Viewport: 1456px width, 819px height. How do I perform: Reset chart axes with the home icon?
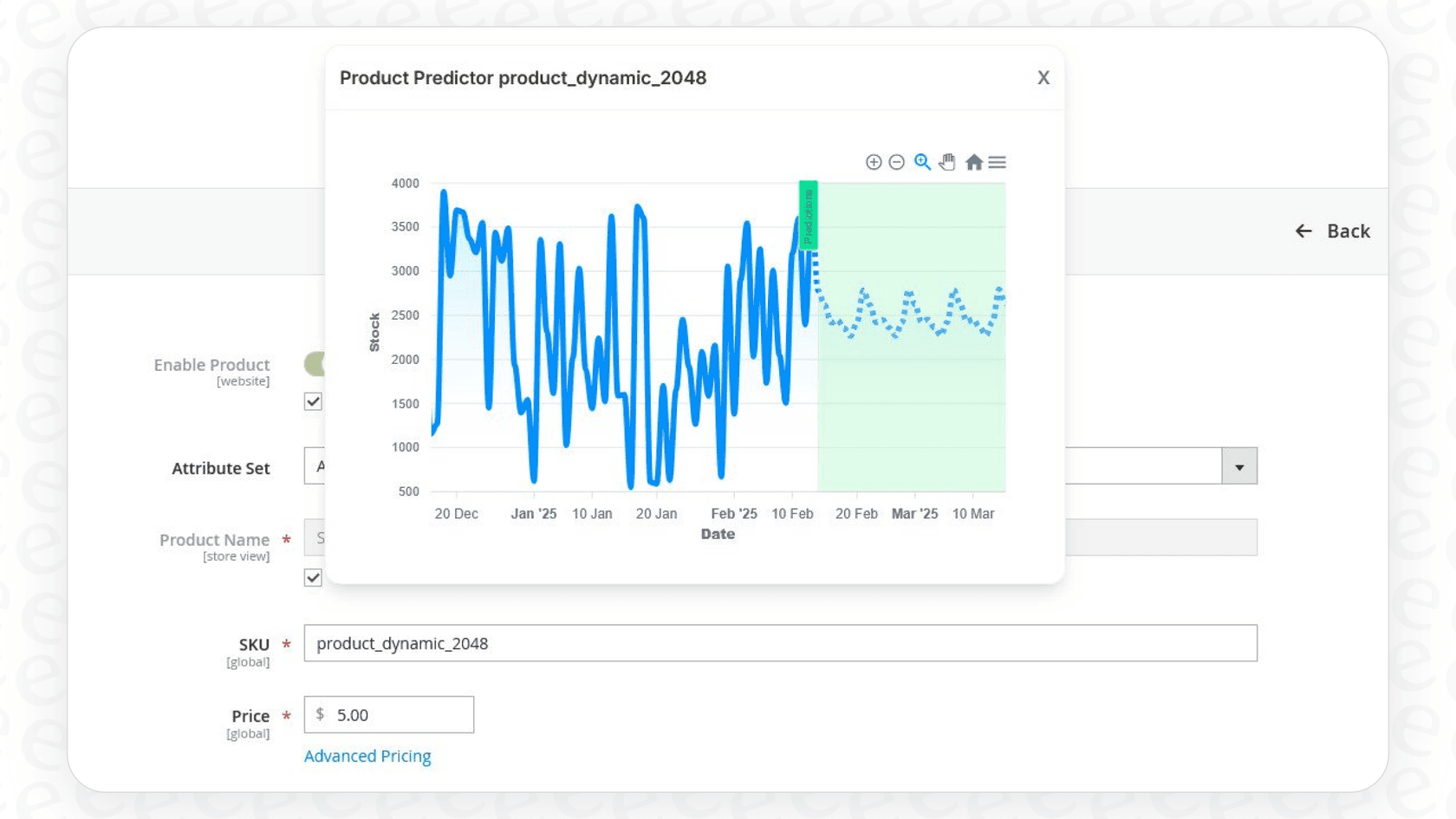tap(973, 162)
